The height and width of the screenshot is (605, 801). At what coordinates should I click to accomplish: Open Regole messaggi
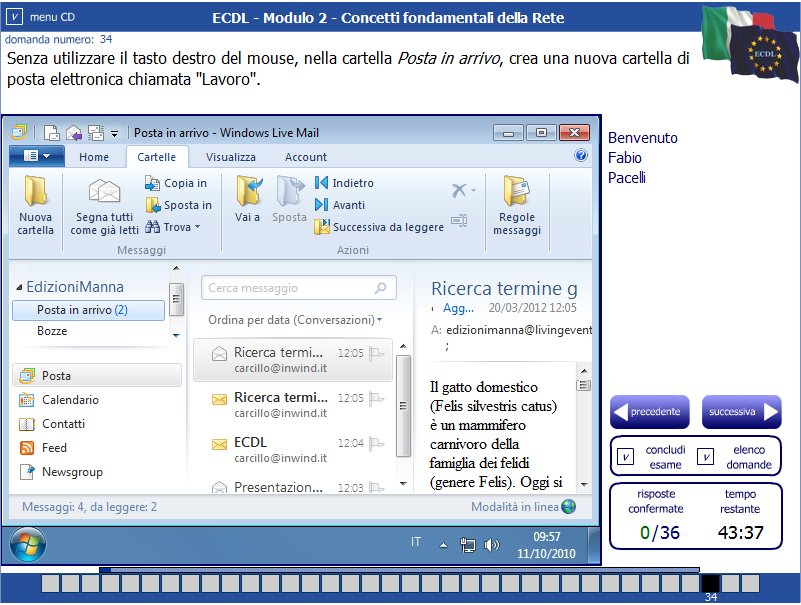click(x=516, y=205)
